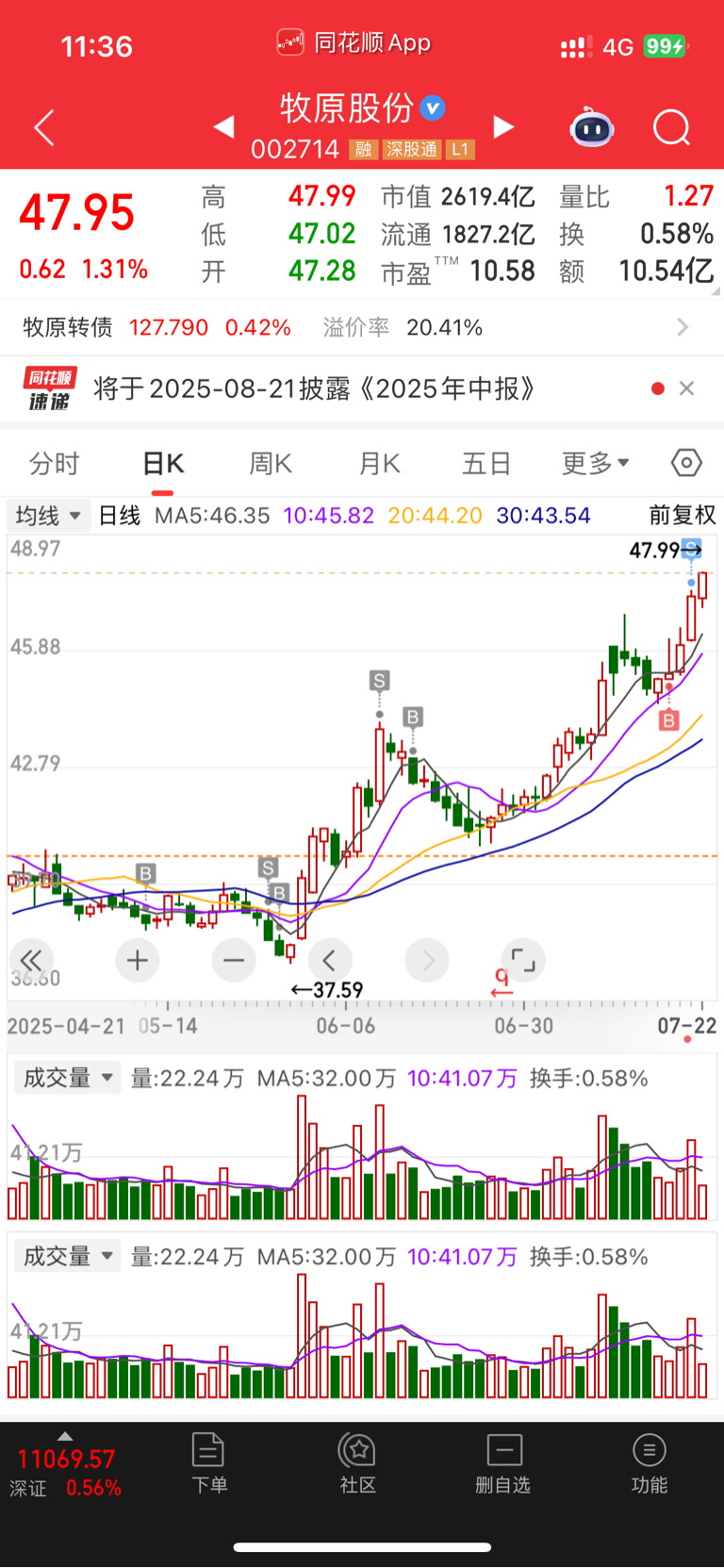Open stock search magnifier
The image size is (724, 1568).
point(671,127)
